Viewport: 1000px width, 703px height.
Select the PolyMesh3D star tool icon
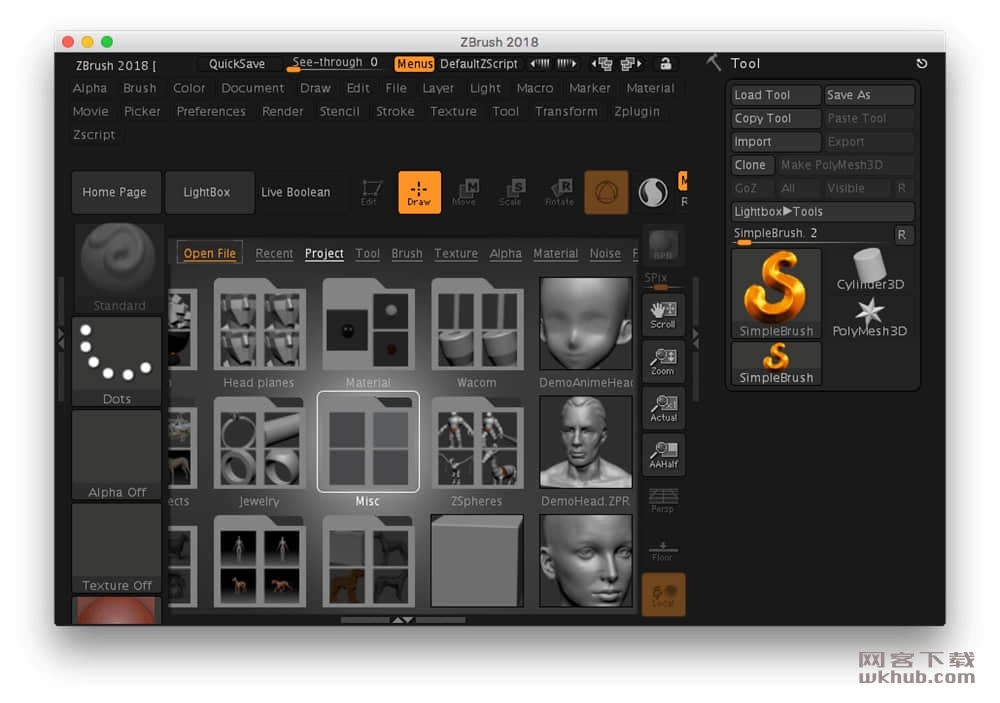[869, 316]
